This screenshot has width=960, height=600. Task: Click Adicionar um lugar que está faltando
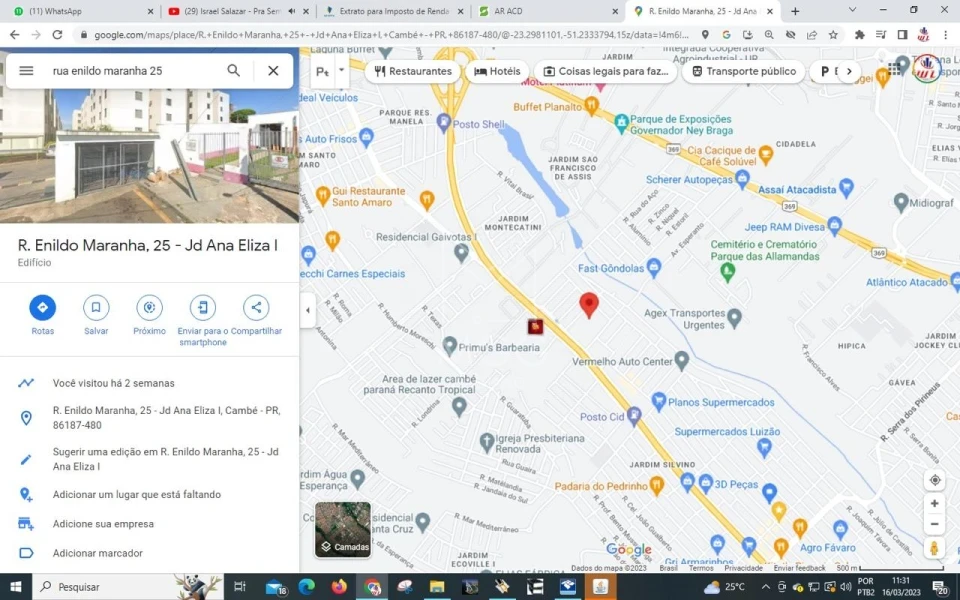click(x=149, y=494)
